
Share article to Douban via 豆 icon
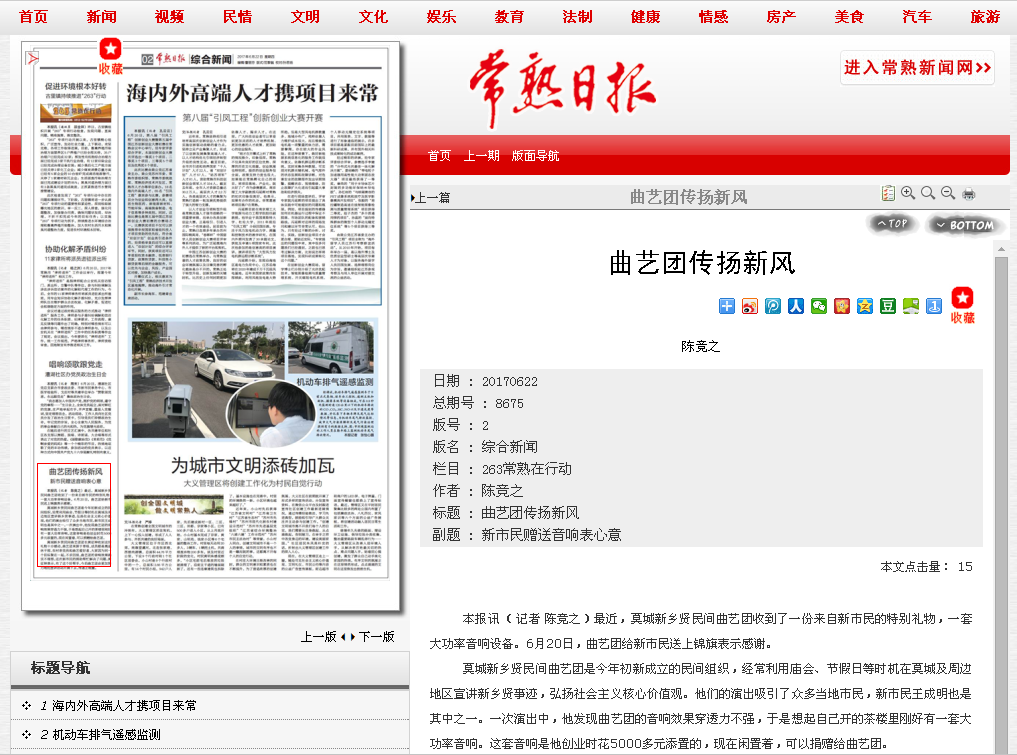click(x=888, y=306)
